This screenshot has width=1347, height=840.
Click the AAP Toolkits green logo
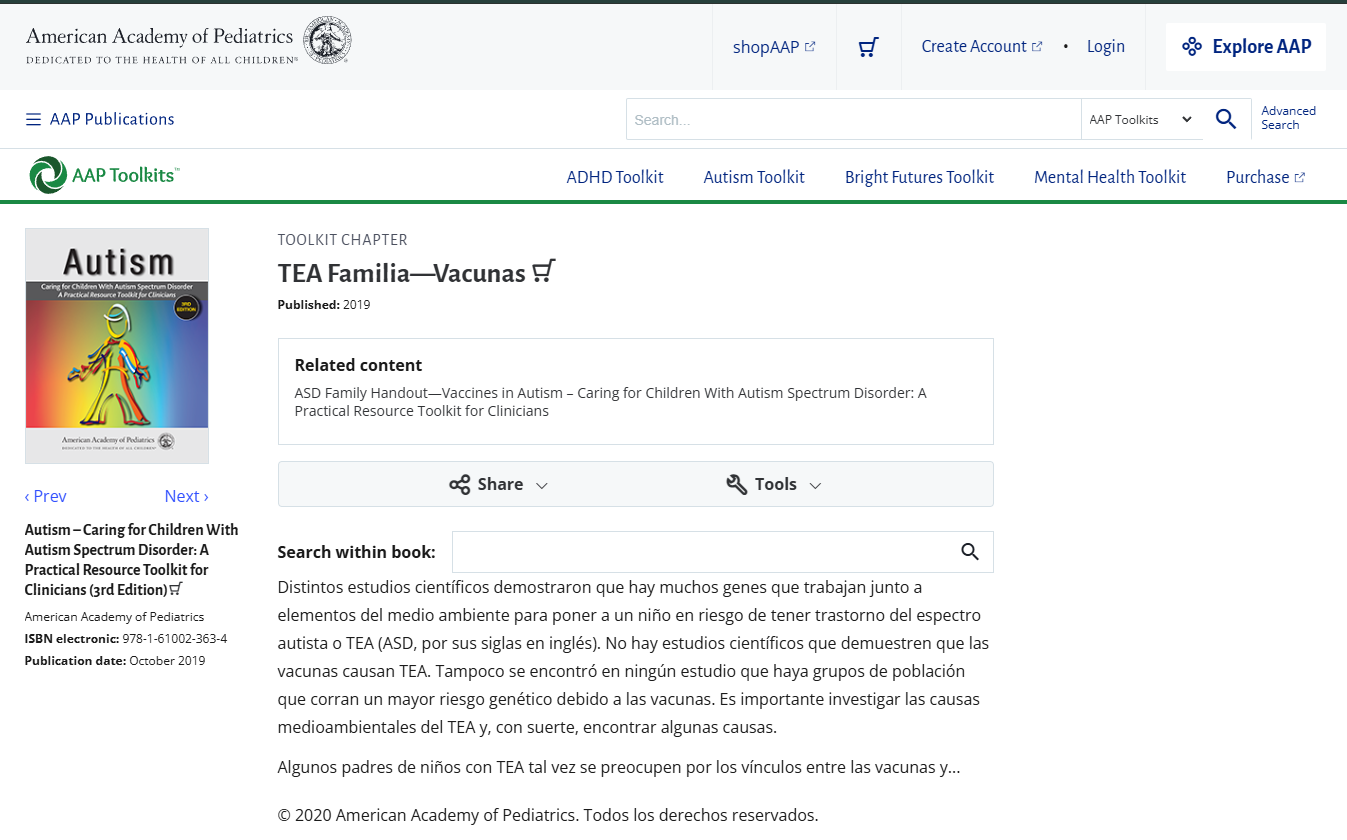pyautogui.click(x=104, y=175)
